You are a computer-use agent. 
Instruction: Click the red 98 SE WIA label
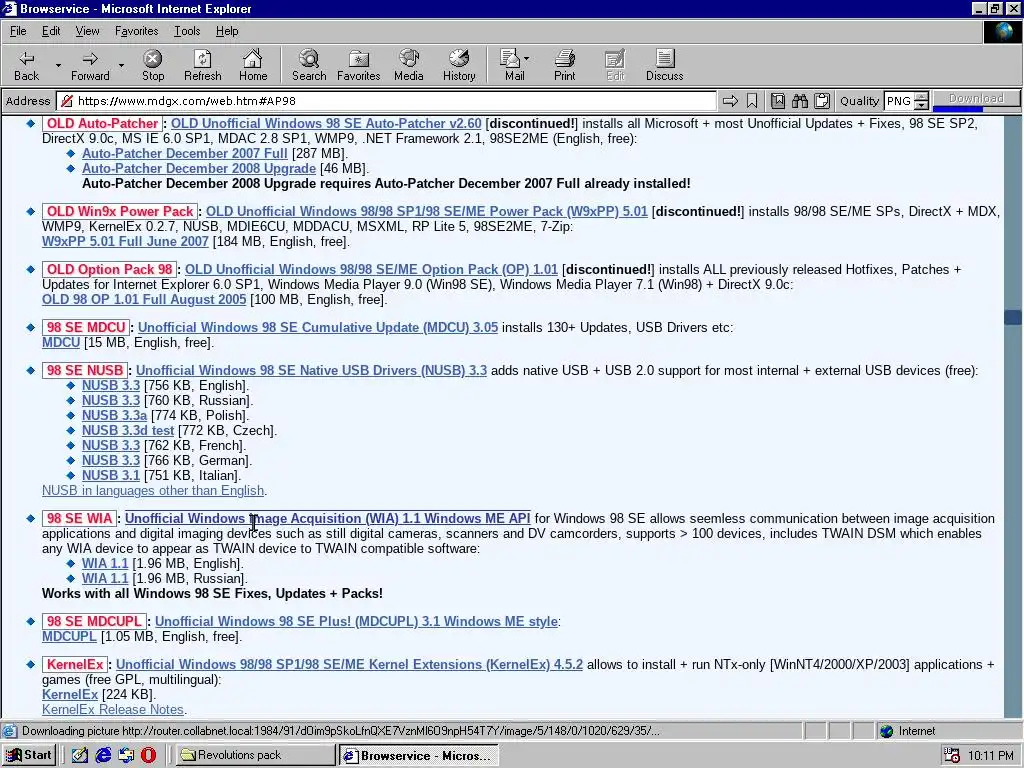pos(80,519)
